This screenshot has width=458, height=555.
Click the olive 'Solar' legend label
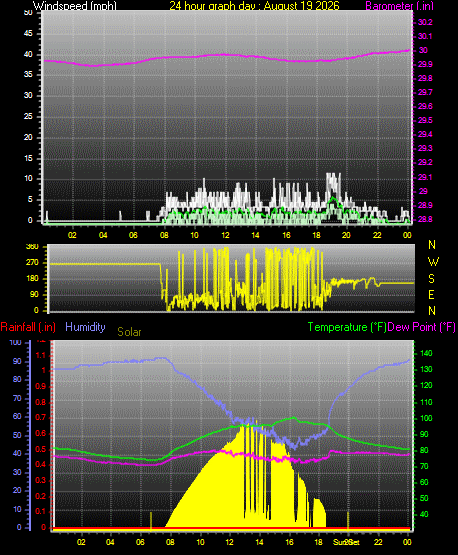129,332
